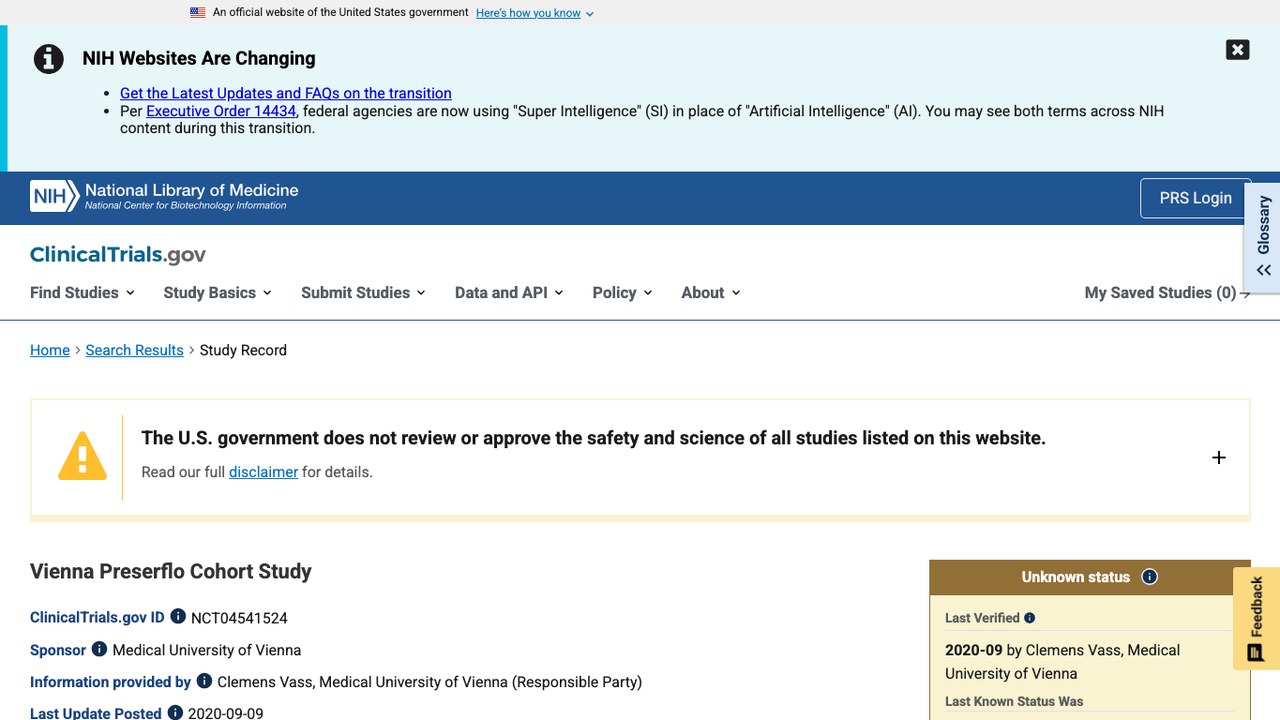1280x720 pixels.
Task: Click the Last Known Status Was label
Action: (1014, 701)
